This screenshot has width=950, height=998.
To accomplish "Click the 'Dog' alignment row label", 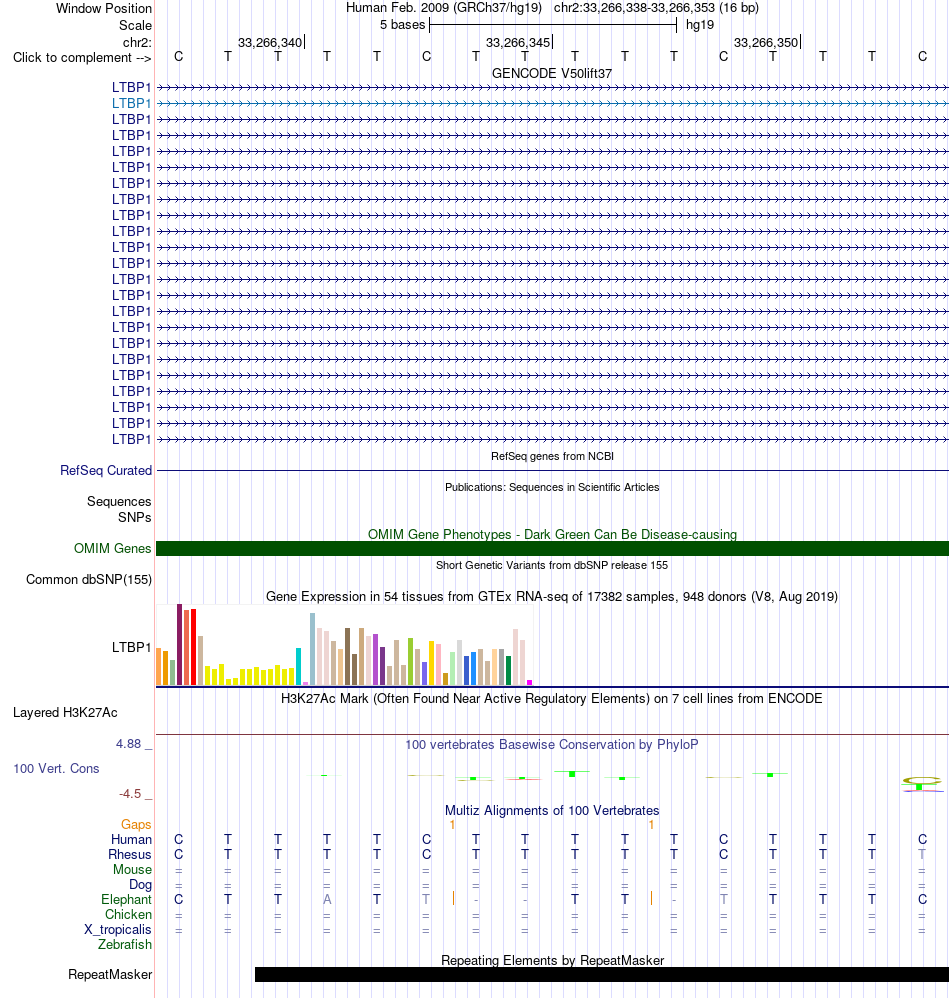I will tap(141, 885).
